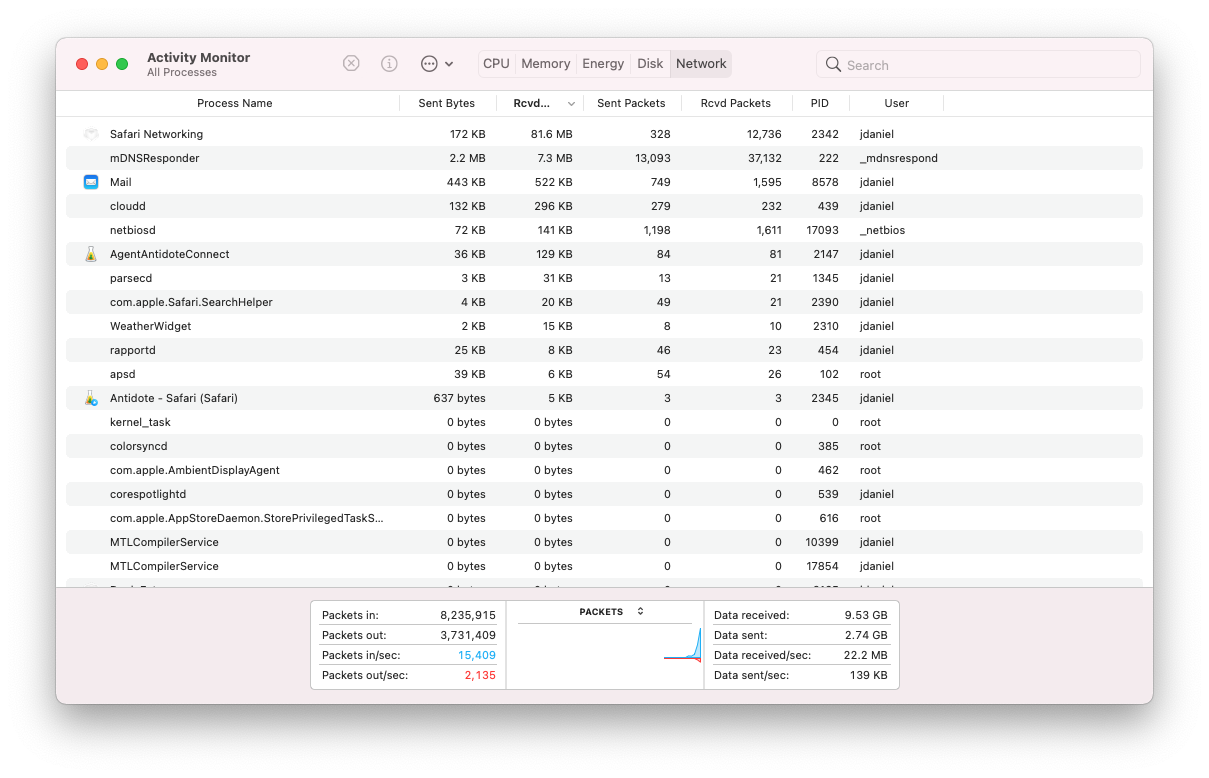Click the Packets out total 3,731,409
The image size is (1209, 778).
click(x=468, y=635)
